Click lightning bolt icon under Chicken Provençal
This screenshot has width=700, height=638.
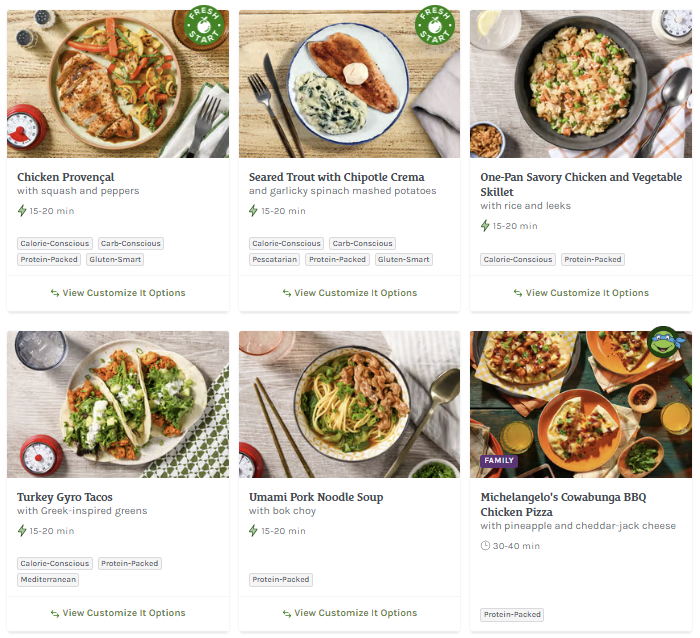22,211
